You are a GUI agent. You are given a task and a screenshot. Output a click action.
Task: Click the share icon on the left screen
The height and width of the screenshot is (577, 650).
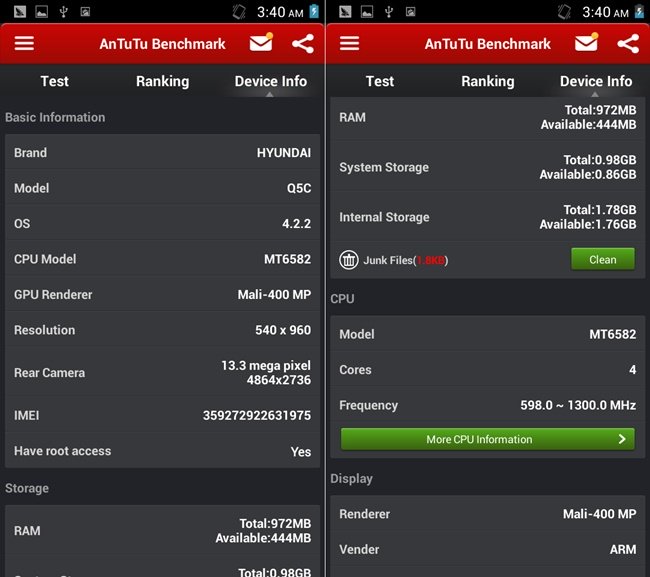(303, 44)
